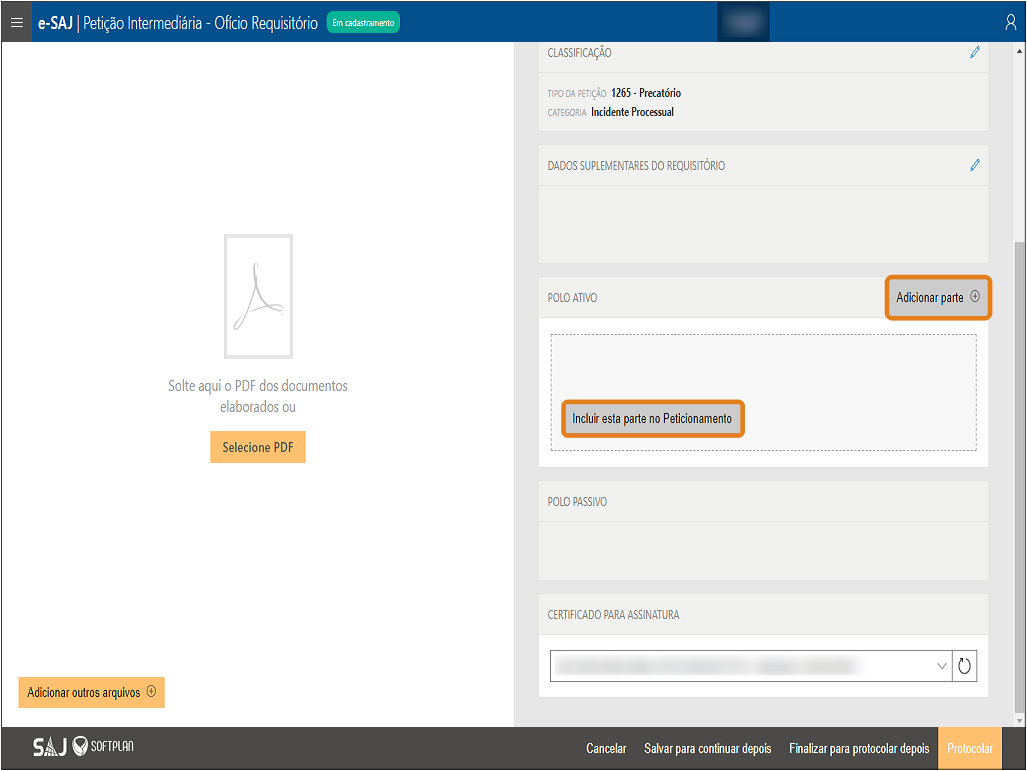The height and width of the screenshot is (771, 1027).
Task: Refresh the signature certificate list
Action: click(964, 666)
